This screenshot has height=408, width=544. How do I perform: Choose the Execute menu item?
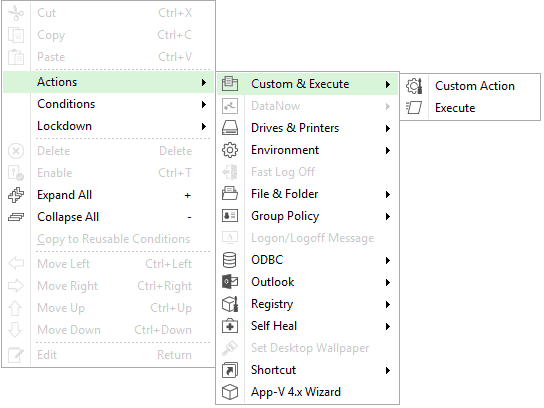click(470, 108)
